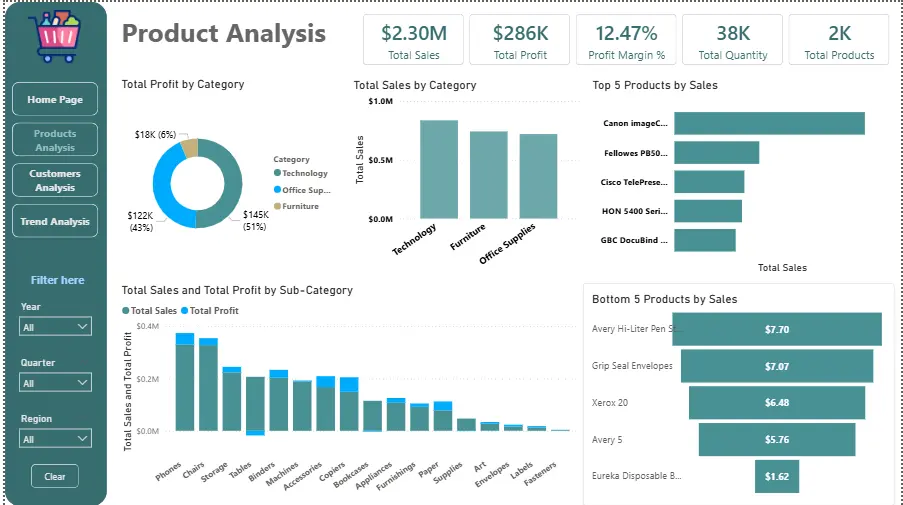Viewport: 903px width, 505px height.
Task: Click the $7.07 Grip Seal Envelopes bar
Action: [x=777, y=366]
